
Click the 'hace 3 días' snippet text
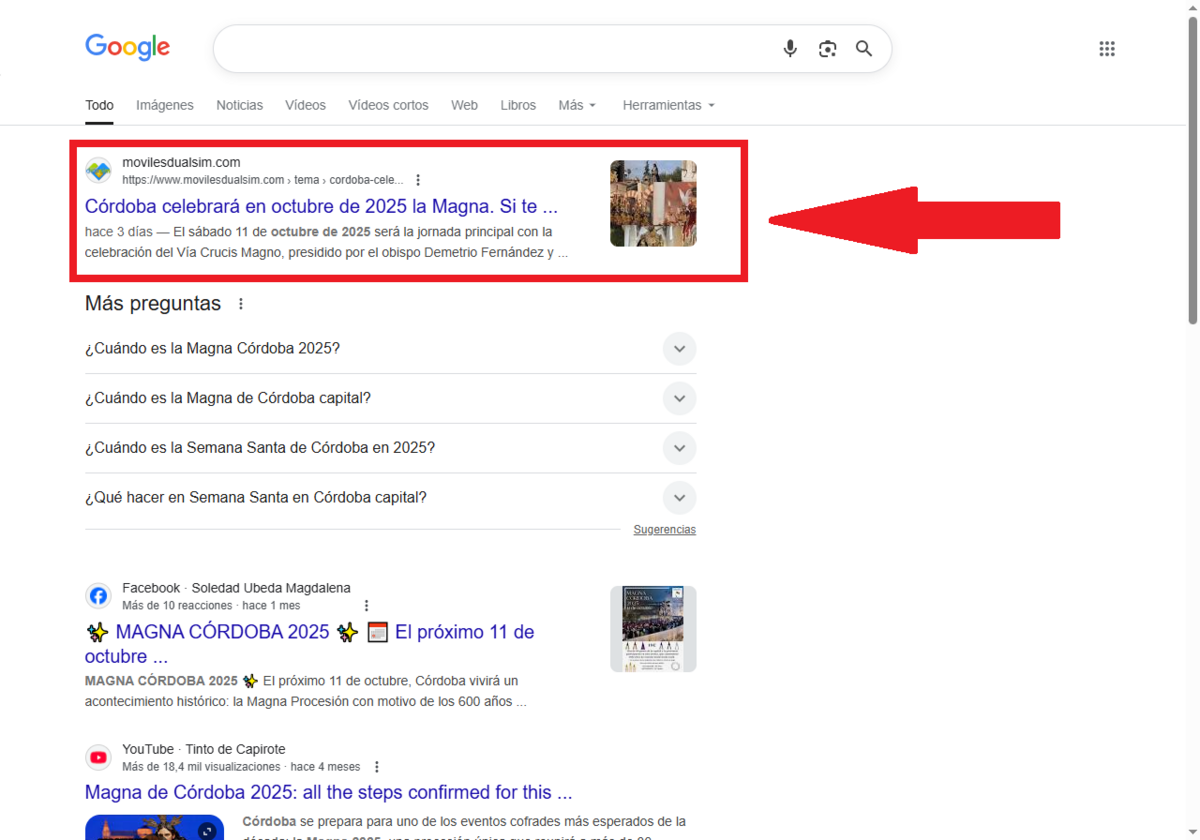point(119,232)
